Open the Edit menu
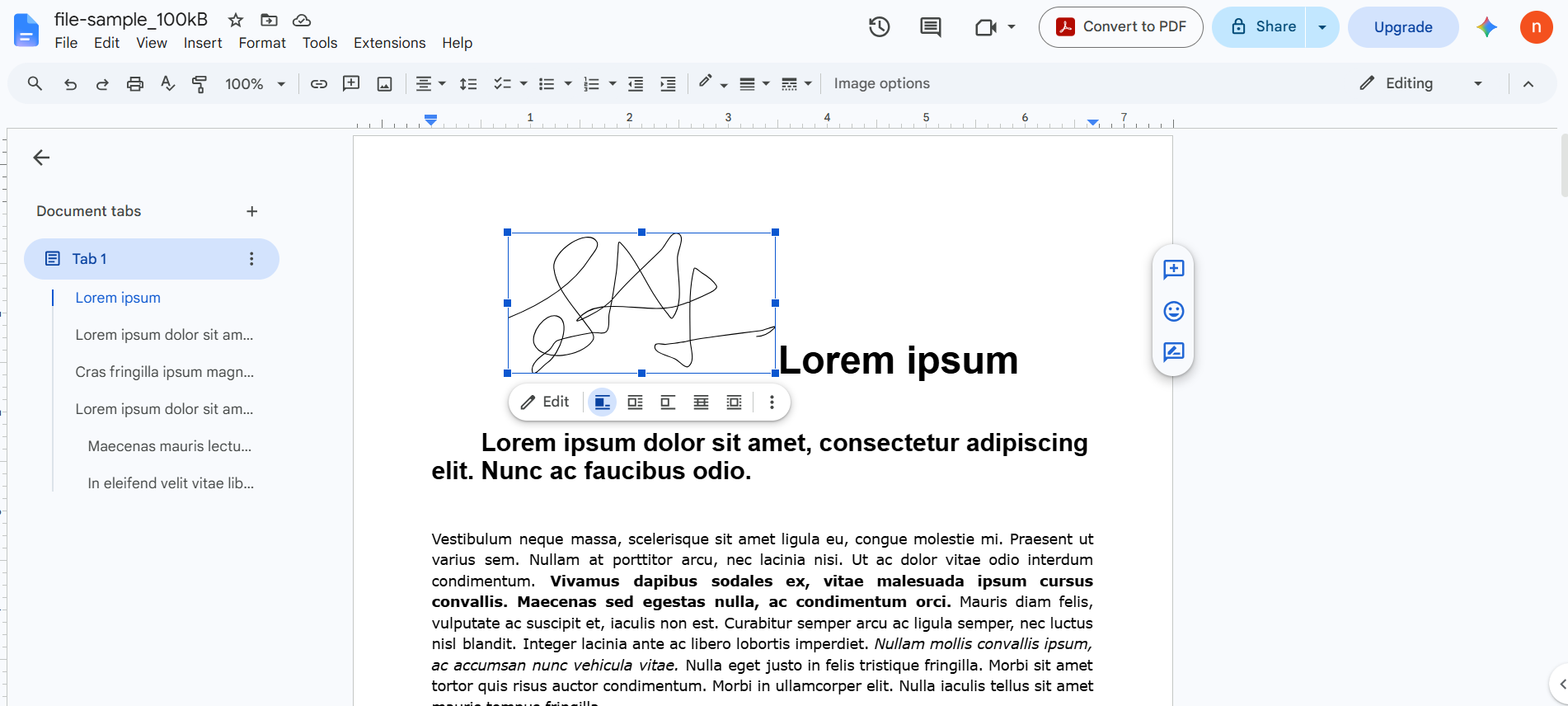 [x=107, y=43]
